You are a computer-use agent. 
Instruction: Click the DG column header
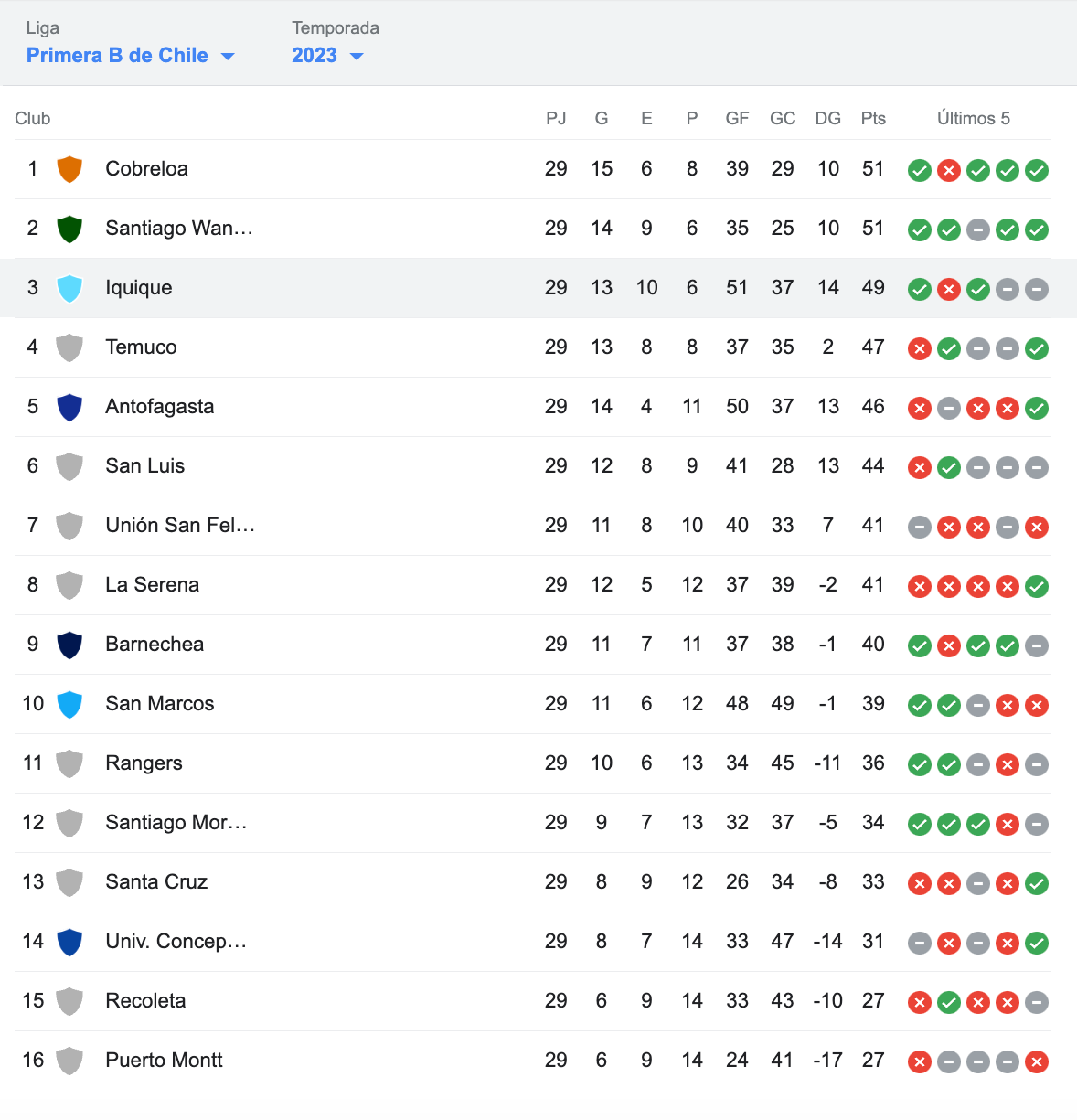point(827,118)
